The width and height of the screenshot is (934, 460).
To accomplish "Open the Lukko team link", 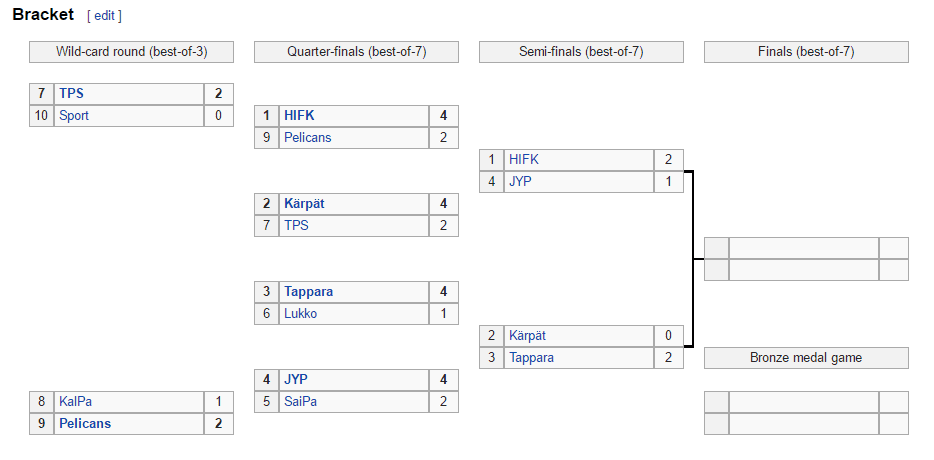I will coord(301,314).
